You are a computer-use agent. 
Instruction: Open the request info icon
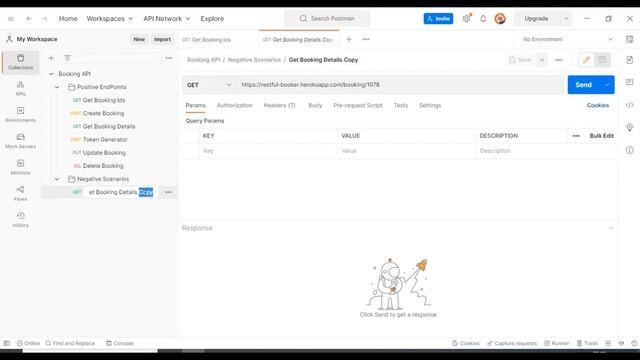629,150
